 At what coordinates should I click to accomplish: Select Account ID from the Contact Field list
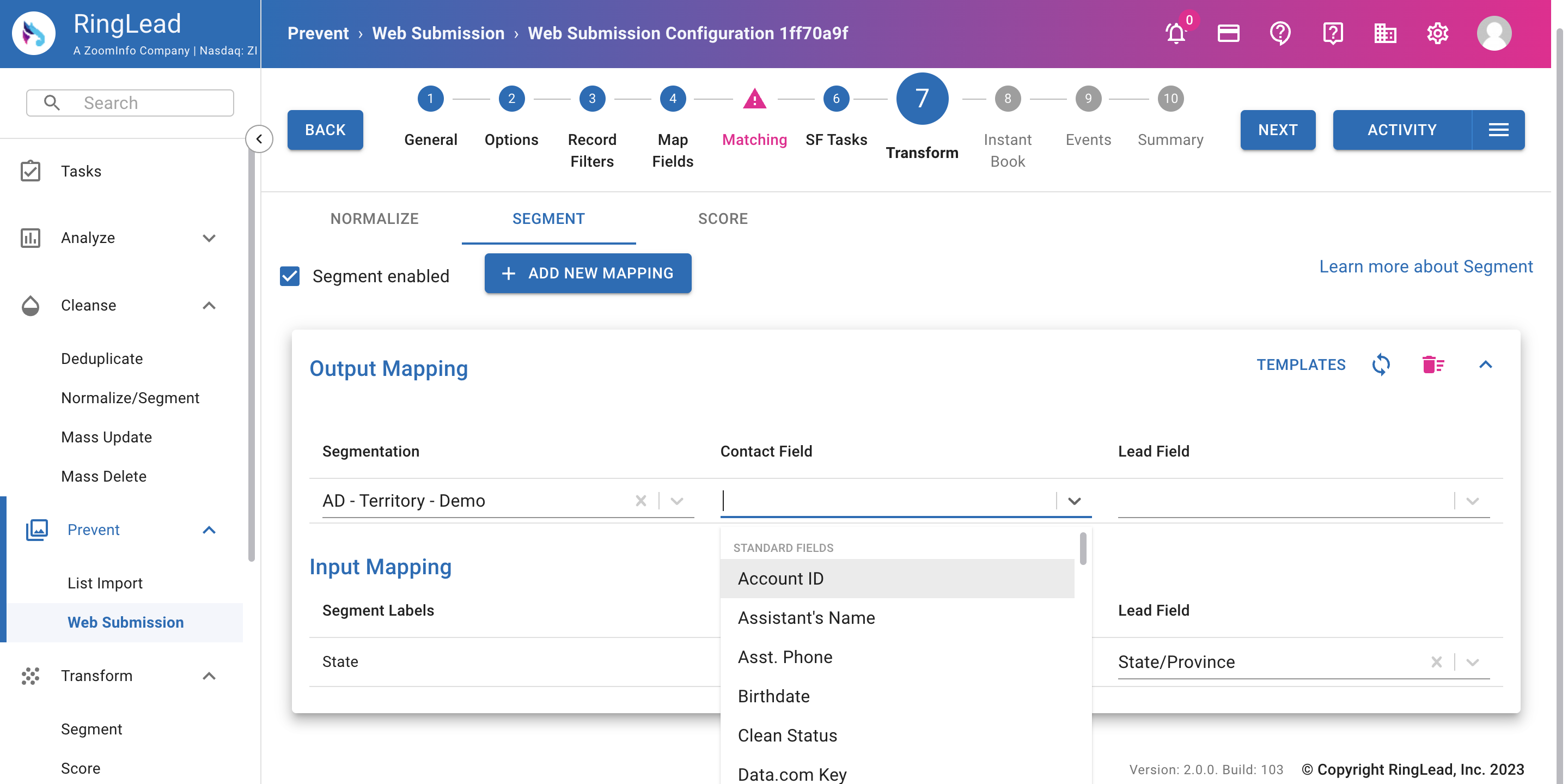tap(781, 578)
